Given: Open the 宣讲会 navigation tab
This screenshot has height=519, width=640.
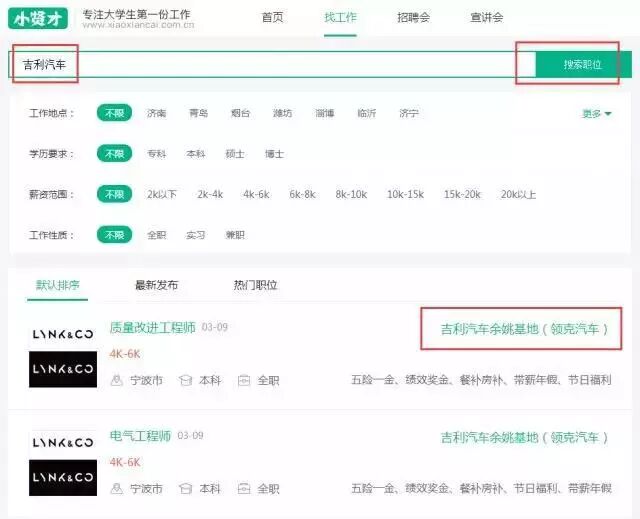Looking at the screenshot, I should [487, 18].
